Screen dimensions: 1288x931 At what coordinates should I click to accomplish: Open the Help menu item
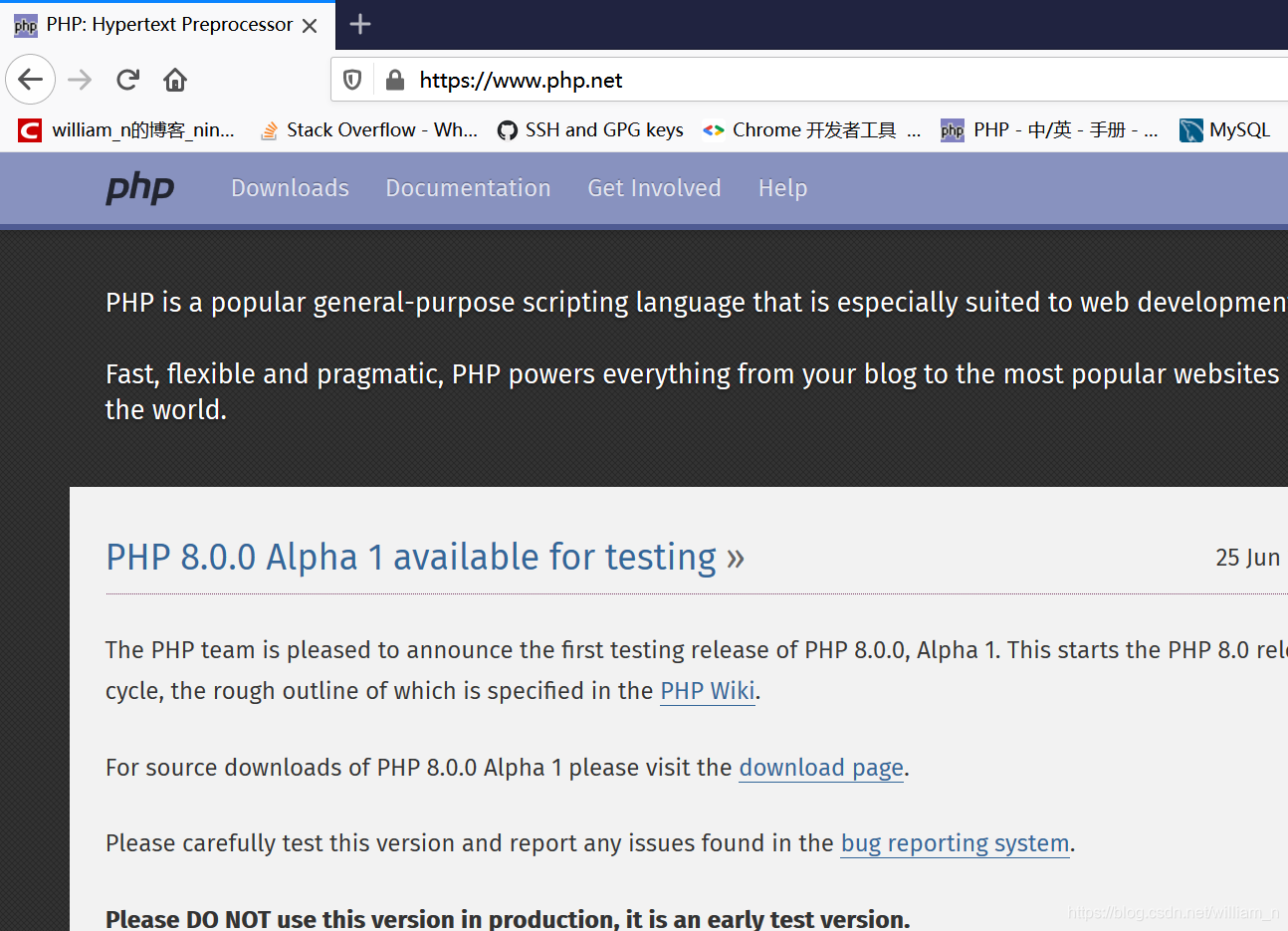pos(782,188)
